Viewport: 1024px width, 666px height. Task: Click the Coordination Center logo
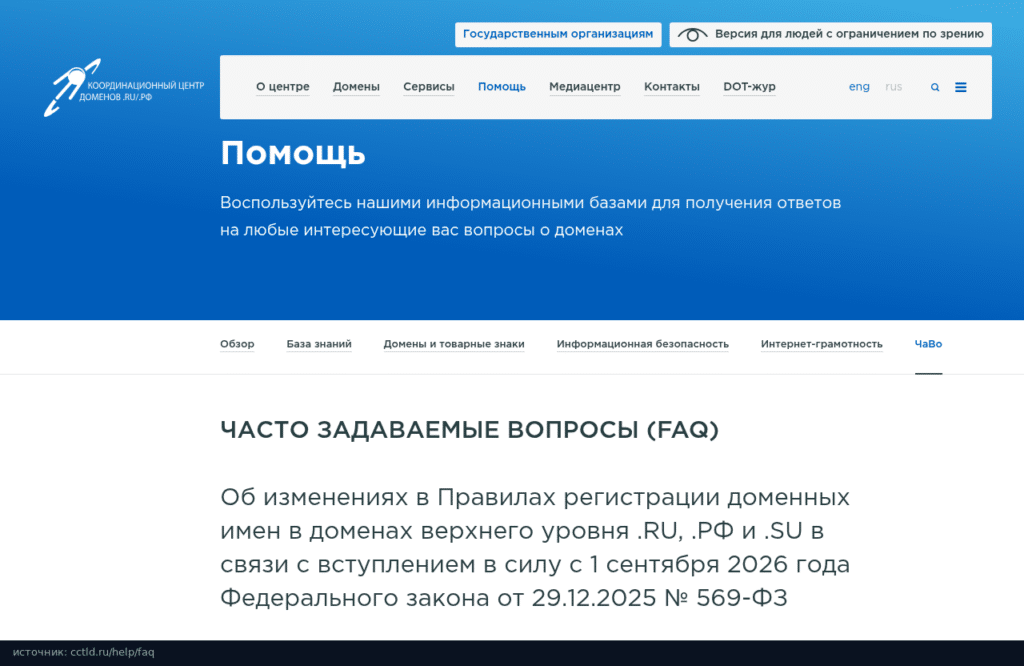(124, 87)
